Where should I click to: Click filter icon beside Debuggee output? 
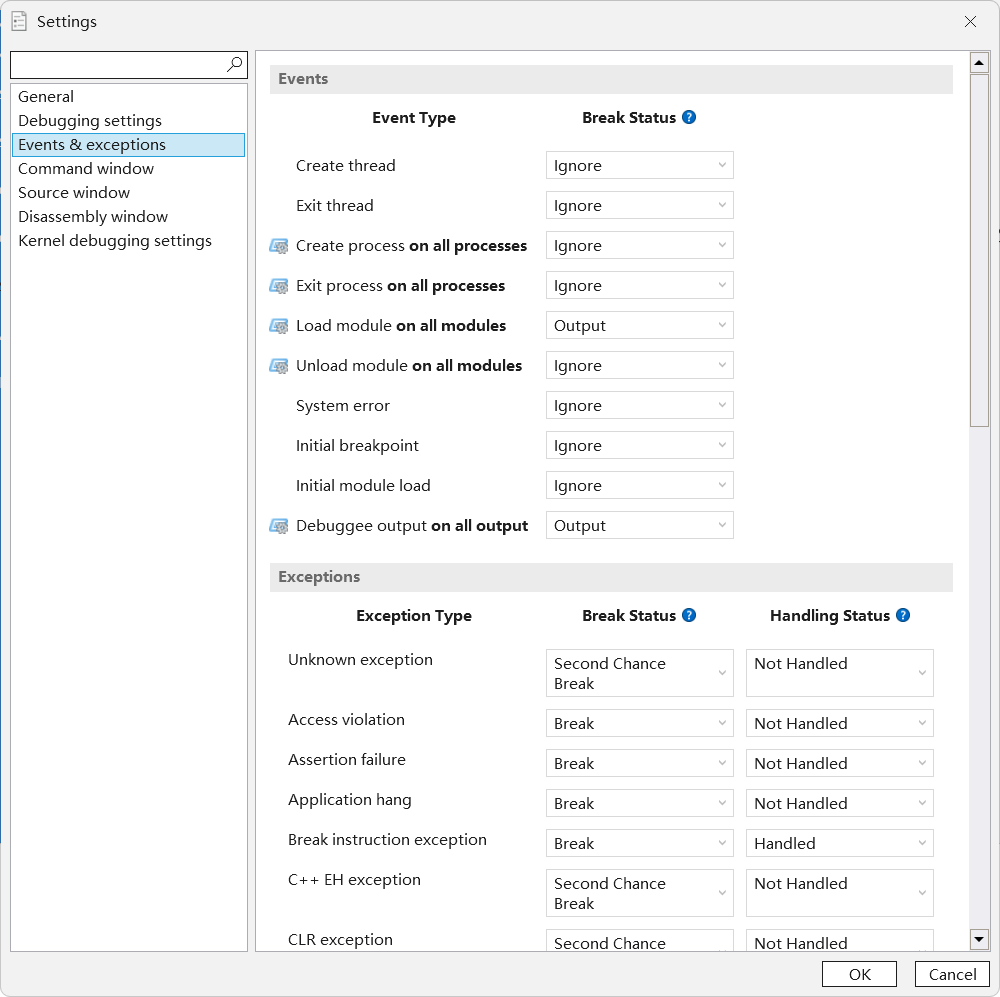[279, 526]
